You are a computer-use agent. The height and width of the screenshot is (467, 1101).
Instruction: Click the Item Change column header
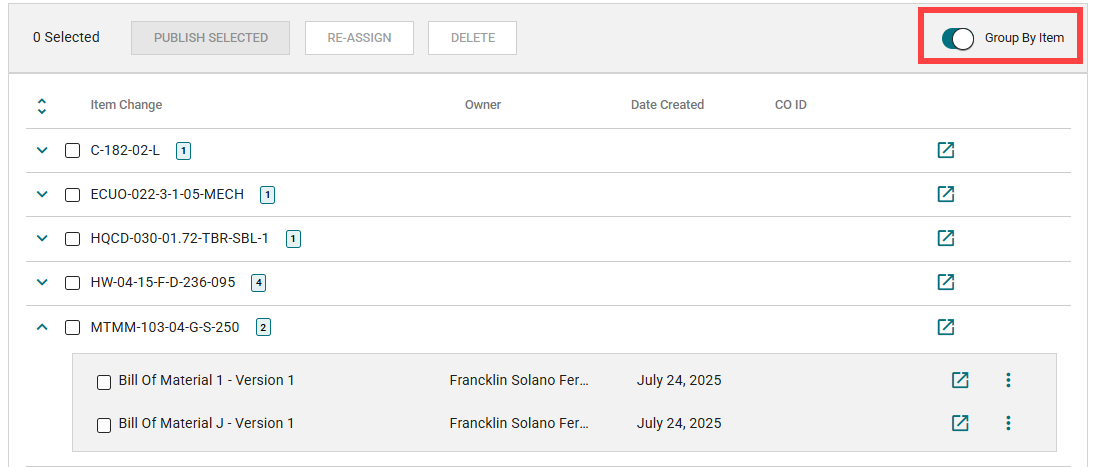pyautogui.click(x=126, y=105)
